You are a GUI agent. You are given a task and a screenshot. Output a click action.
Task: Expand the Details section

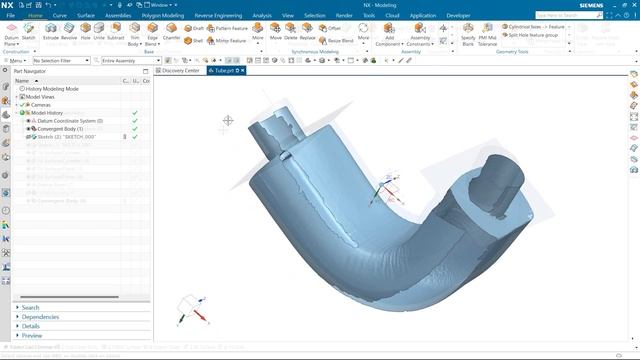click(17, 326)
